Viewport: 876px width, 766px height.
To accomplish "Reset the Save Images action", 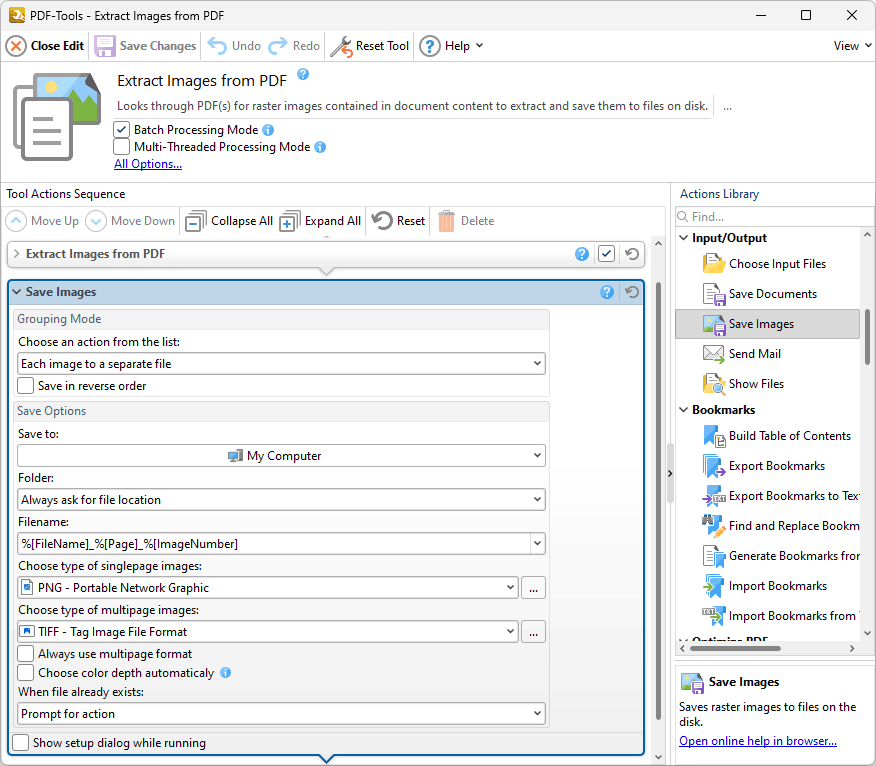I will point(632,292).
